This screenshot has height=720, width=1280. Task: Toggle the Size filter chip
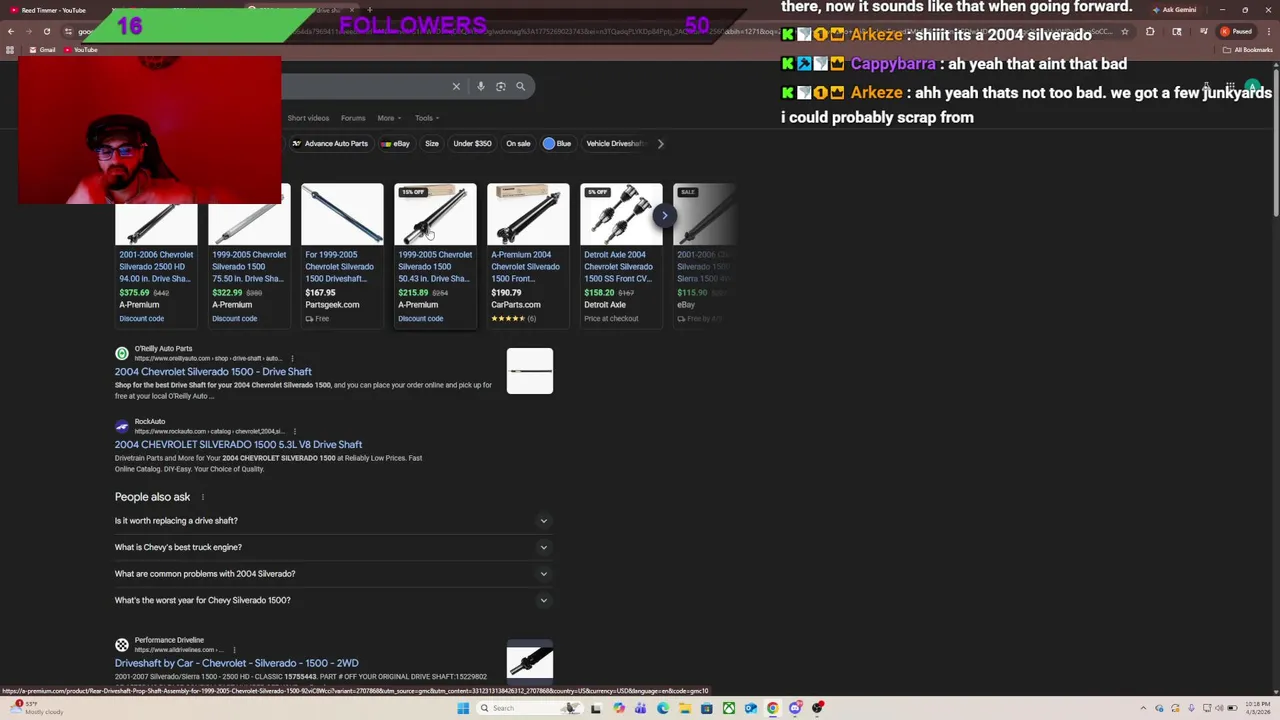click(x=432, y=143)
